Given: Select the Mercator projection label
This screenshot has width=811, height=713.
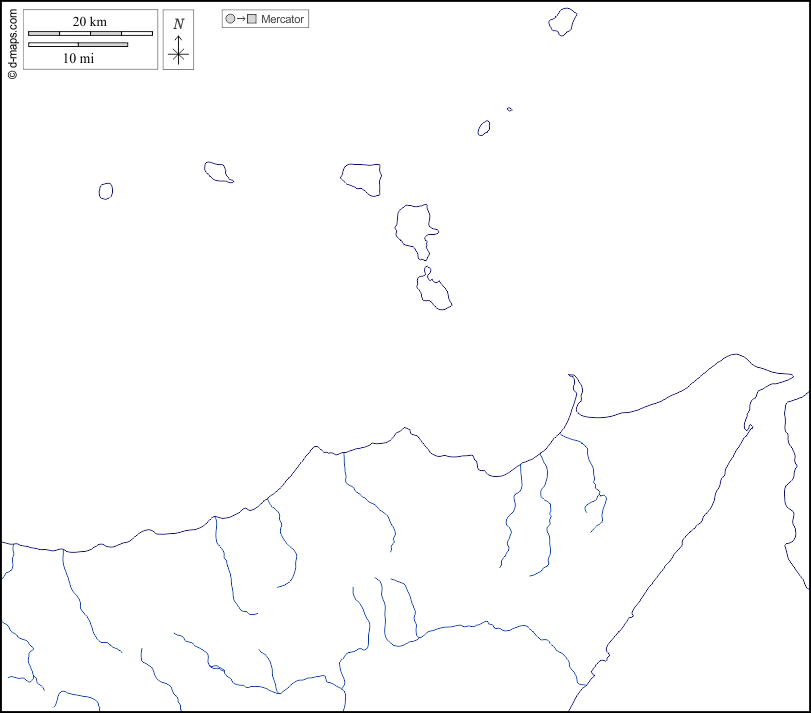Looking at the screenshot, I should coord(283,19).
